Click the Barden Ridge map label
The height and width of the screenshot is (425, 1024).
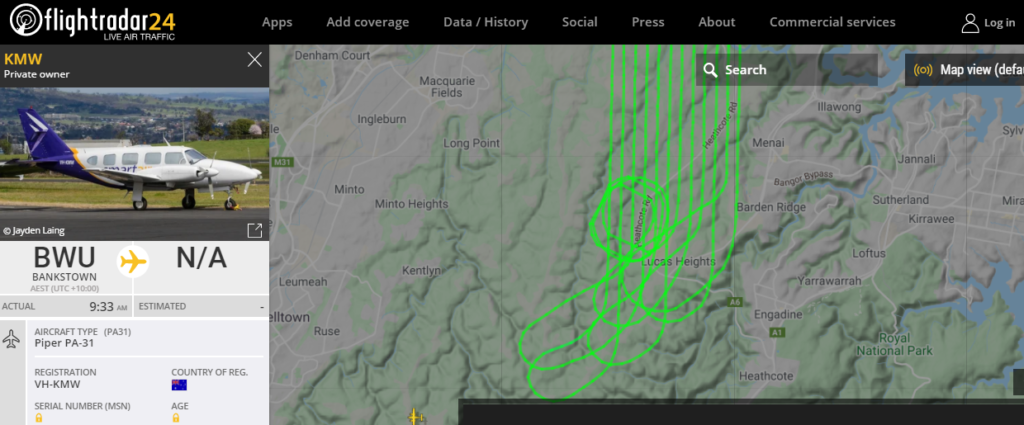point(771,207)
